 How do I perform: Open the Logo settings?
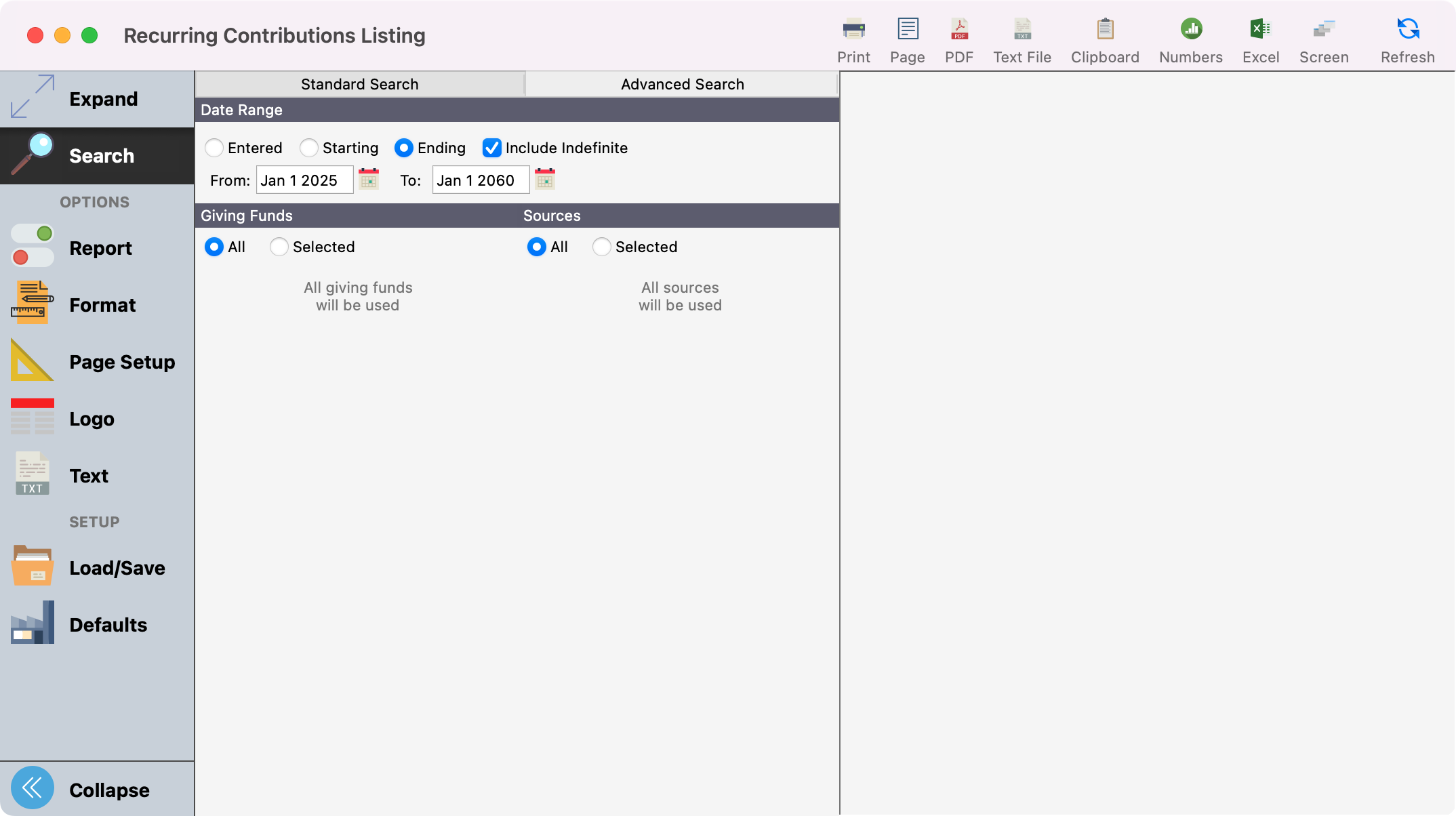click(x=92, y=418)
